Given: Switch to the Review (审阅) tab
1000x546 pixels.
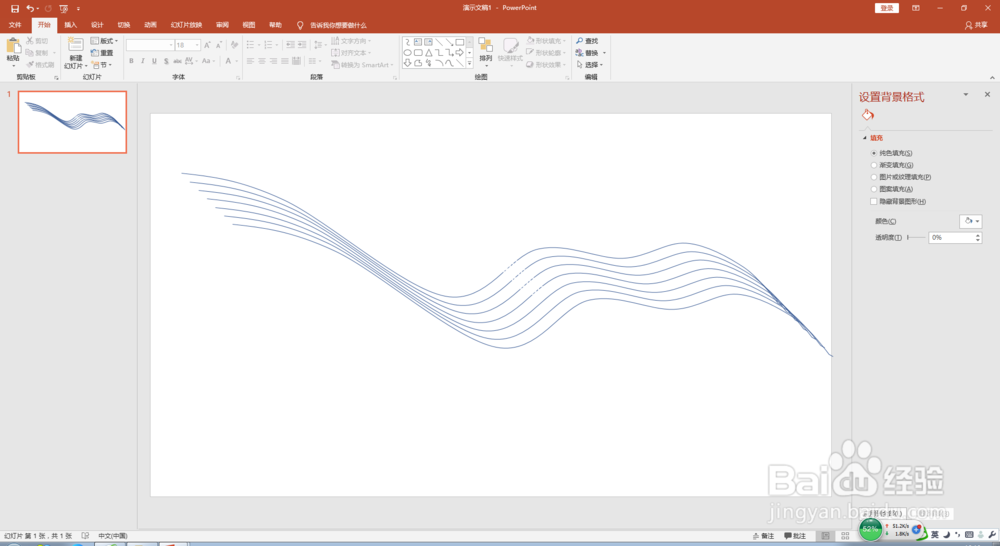Looking at the screenshot, I should (x=222, y=25).
